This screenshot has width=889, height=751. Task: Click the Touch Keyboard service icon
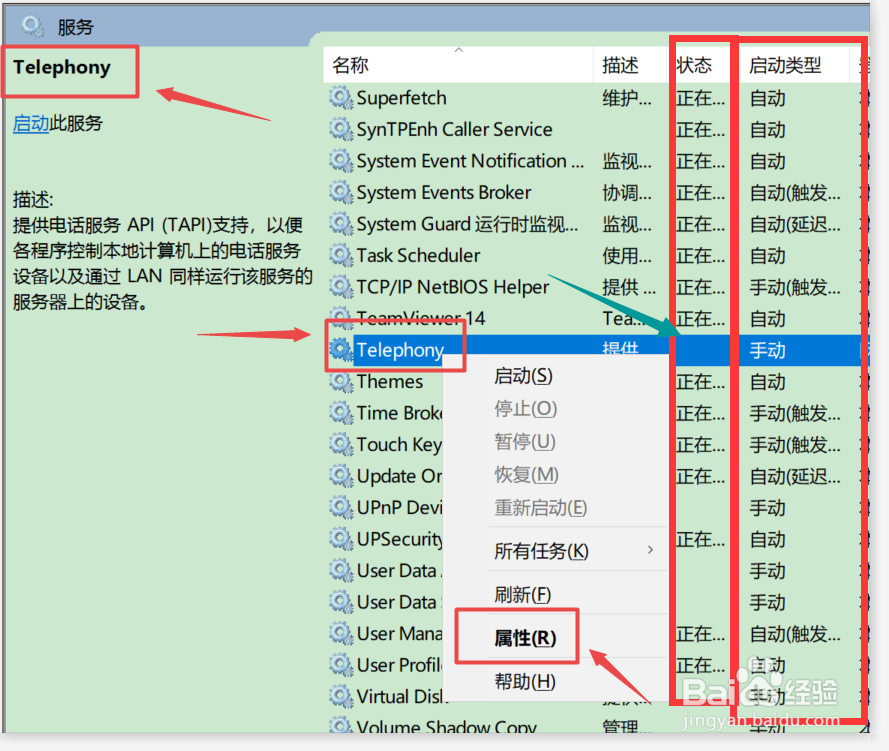point(340,444)
